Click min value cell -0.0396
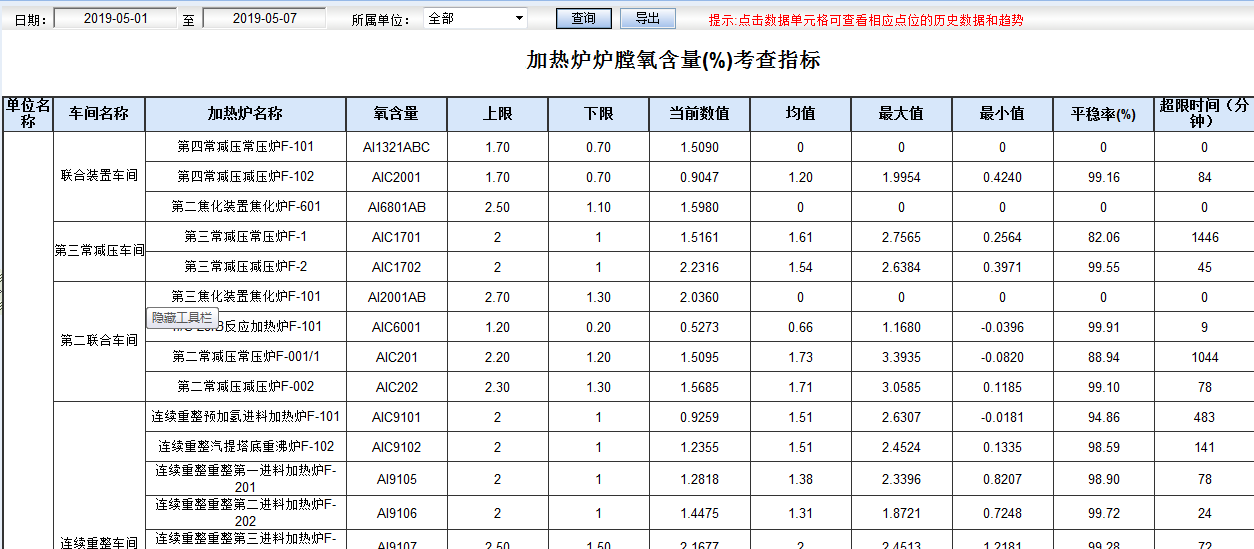Screen dimensions: 1254x549 1002,327
